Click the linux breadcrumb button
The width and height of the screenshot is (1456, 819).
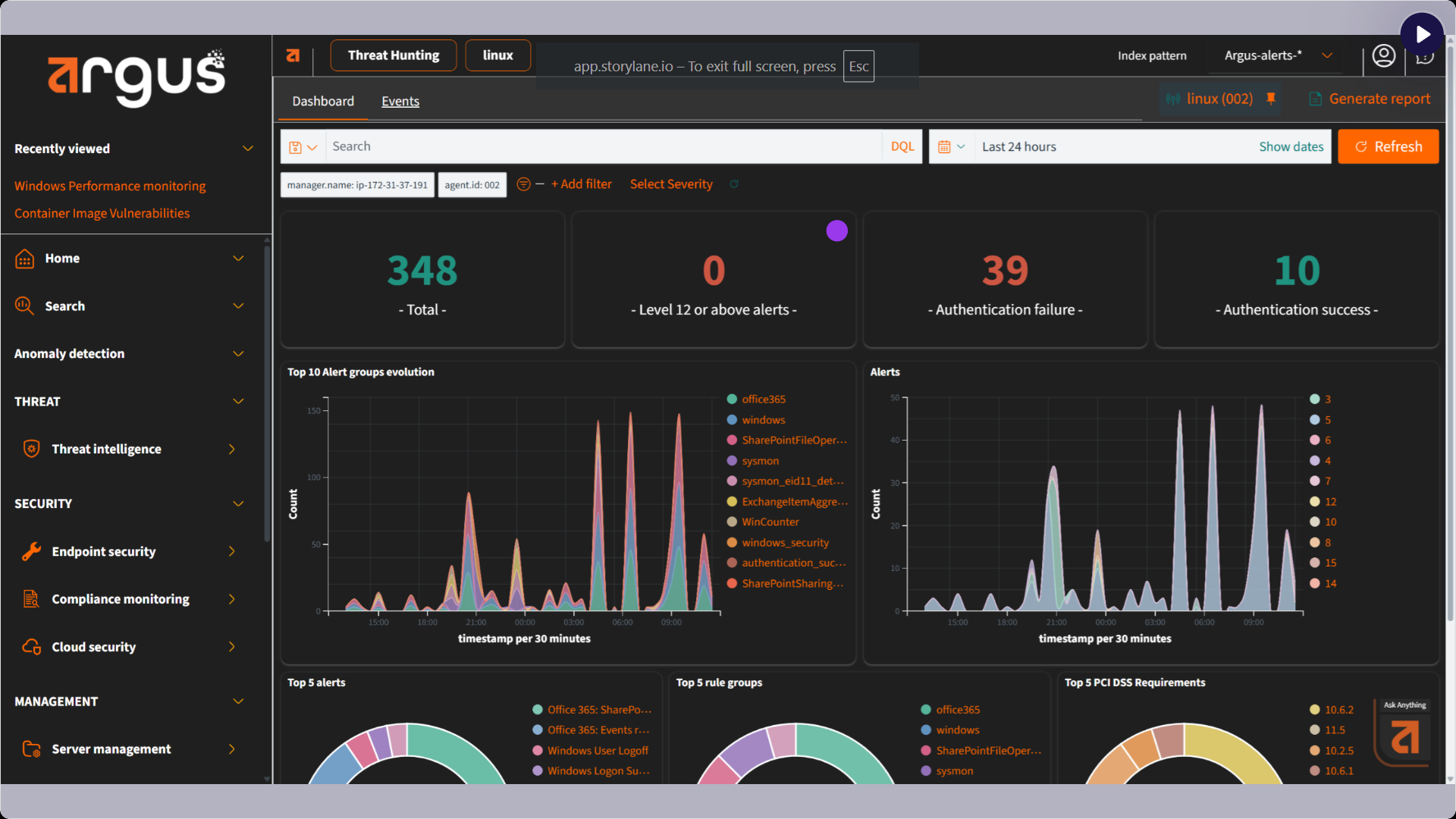point(497,55)
